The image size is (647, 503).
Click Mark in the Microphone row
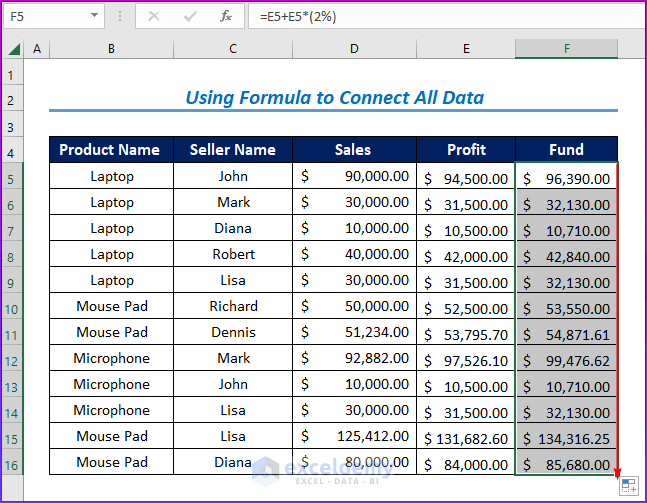(x=233, y=358)
